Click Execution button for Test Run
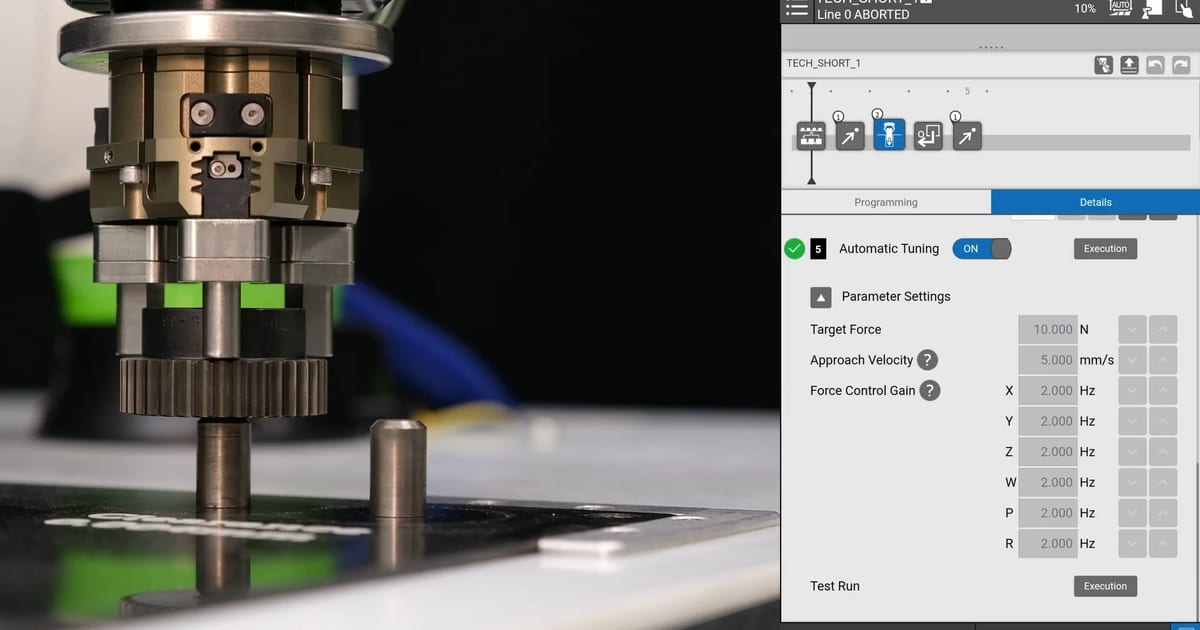Screen dimensions: 1200x630 pyautogui.click(x=1105, y=586)
